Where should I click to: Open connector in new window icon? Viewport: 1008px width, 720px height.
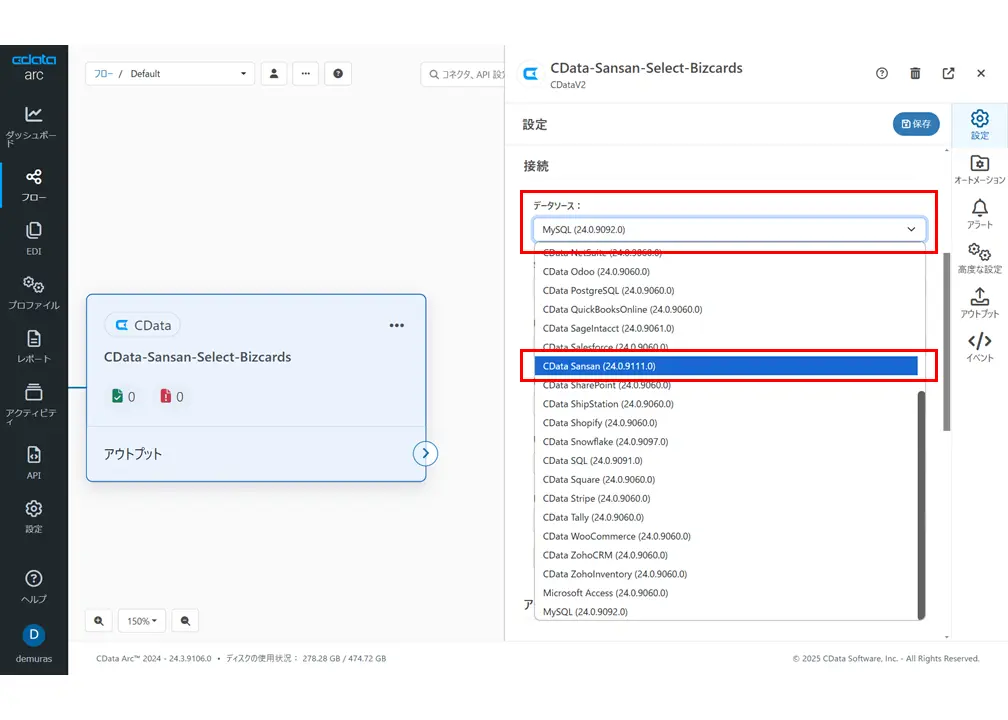coord(948,73)
